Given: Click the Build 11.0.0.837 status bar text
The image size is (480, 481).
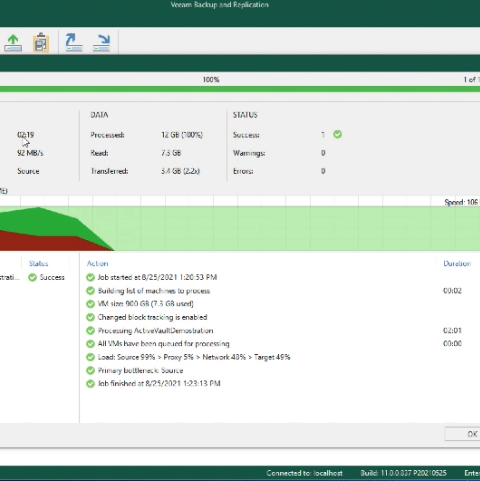Looking at the screenshot, I should tap(403, 473).
